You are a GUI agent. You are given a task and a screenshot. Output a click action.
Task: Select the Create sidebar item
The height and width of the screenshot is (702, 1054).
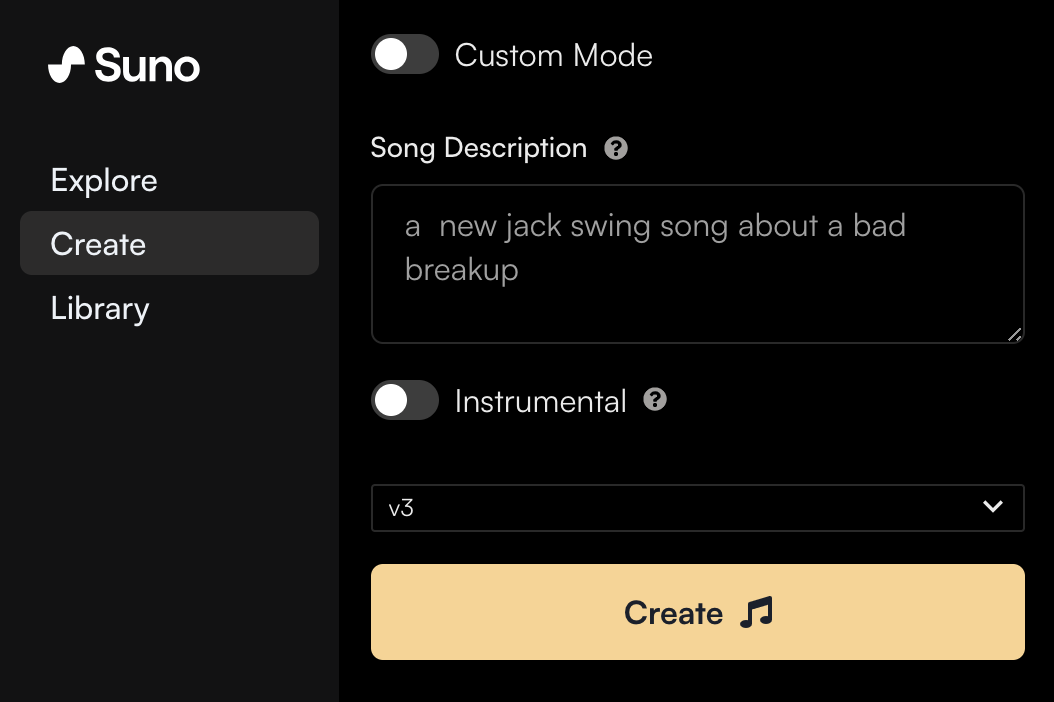click(169, 243)
